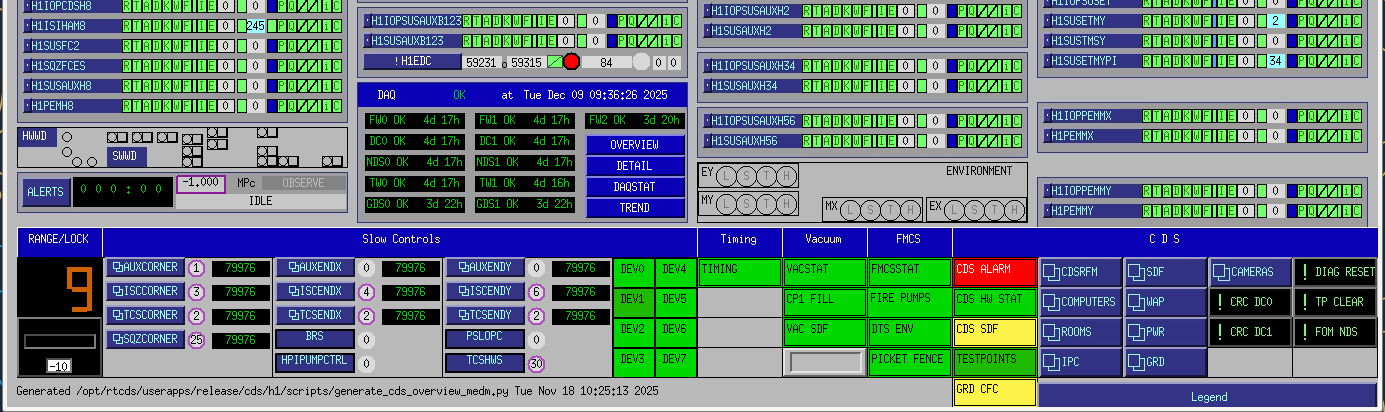Image resolution: width=1385 pixels, height=412 pixels.
Task: Open the DAQ OVERVIEW screen
Action: tap(635, 145)
